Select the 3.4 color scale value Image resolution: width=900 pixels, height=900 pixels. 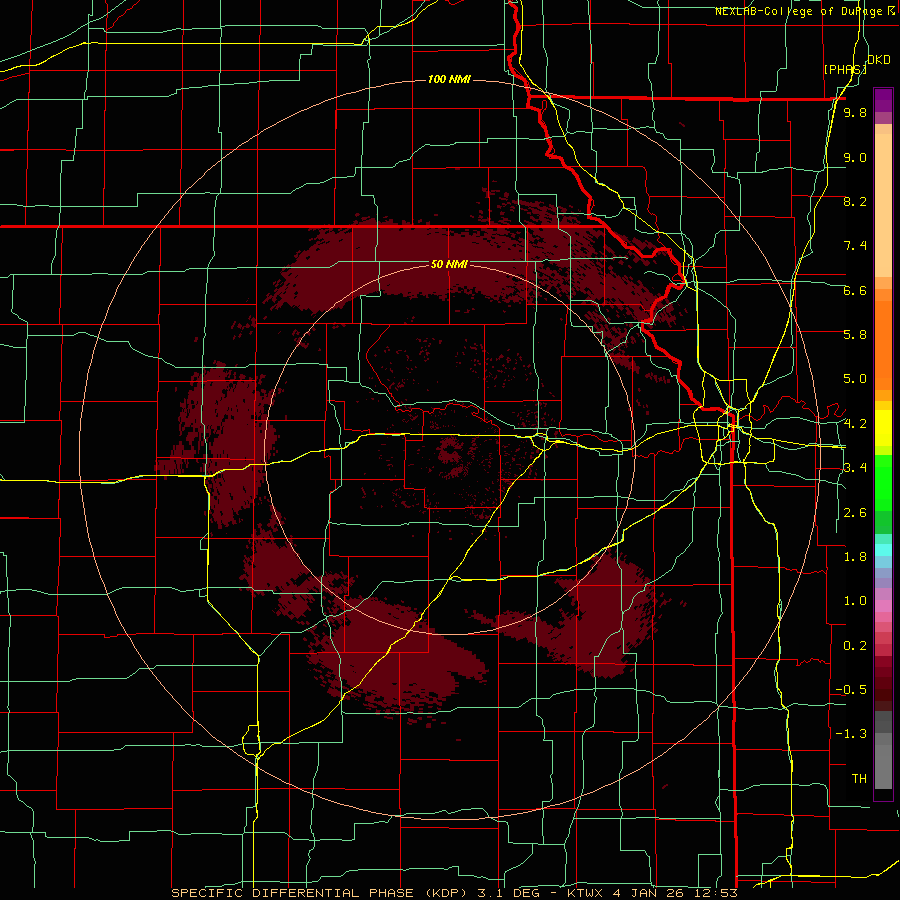(x=855, y=468)
